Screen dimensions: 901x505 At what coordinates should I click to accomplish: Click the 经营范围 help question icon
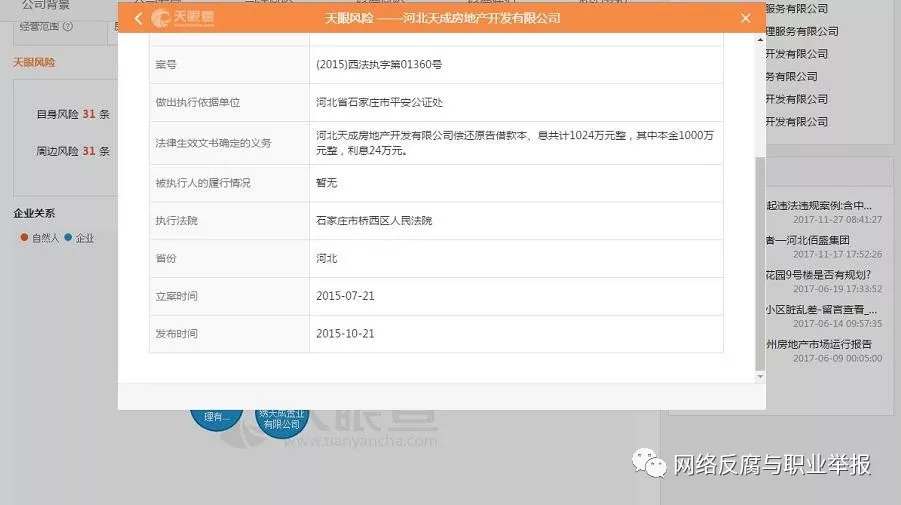tap(68, 26)
